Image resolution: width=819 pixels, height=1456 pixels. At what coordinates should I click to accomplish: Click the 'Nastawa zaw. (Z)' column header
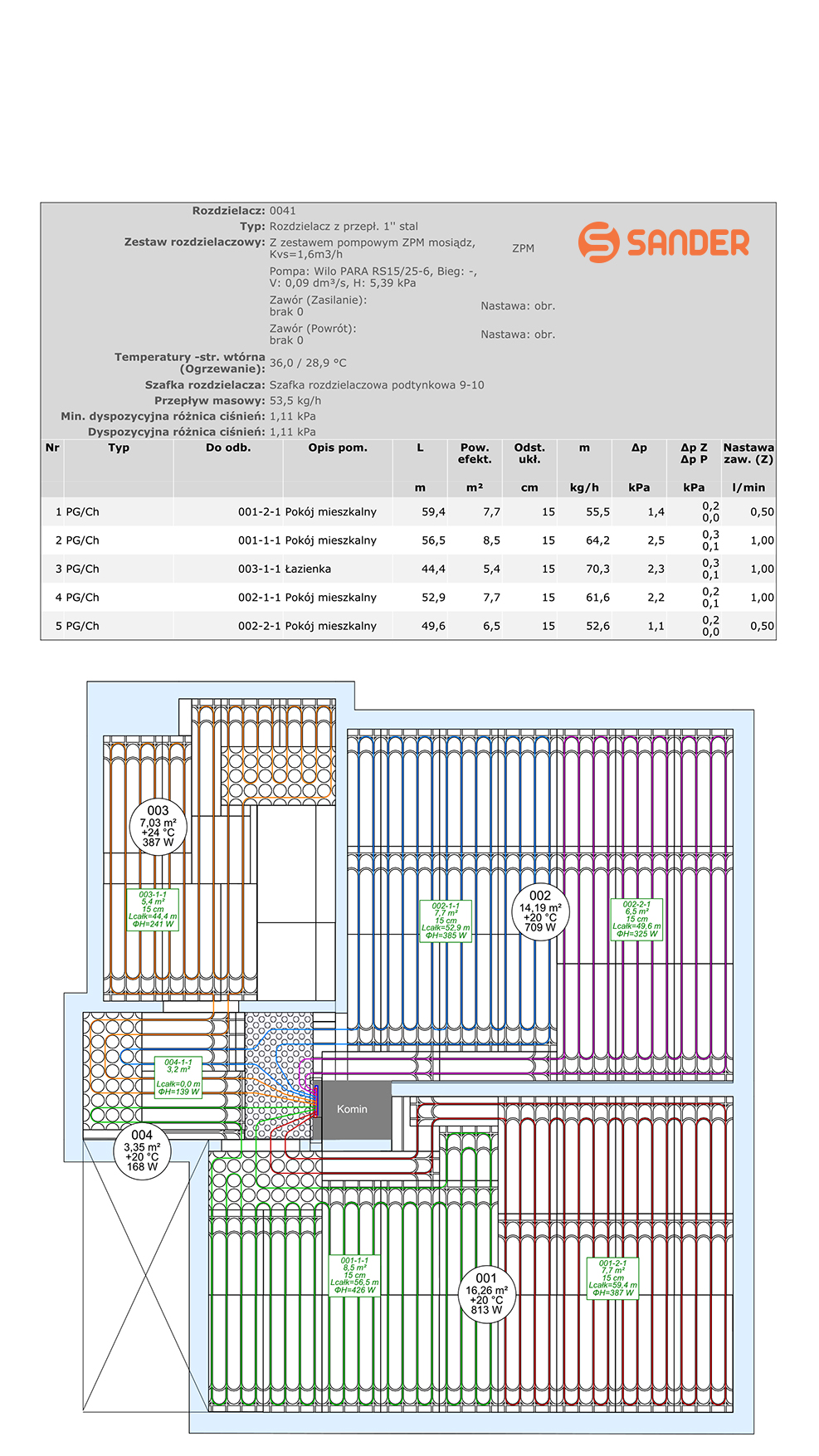[748, 453]
